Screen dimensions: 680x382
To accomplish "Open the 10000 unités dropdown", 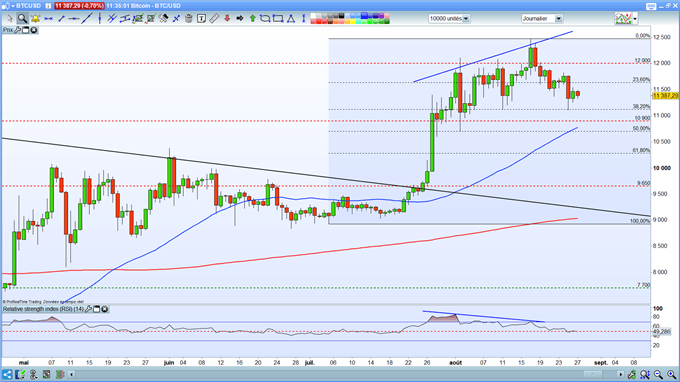I will (449, 19).
